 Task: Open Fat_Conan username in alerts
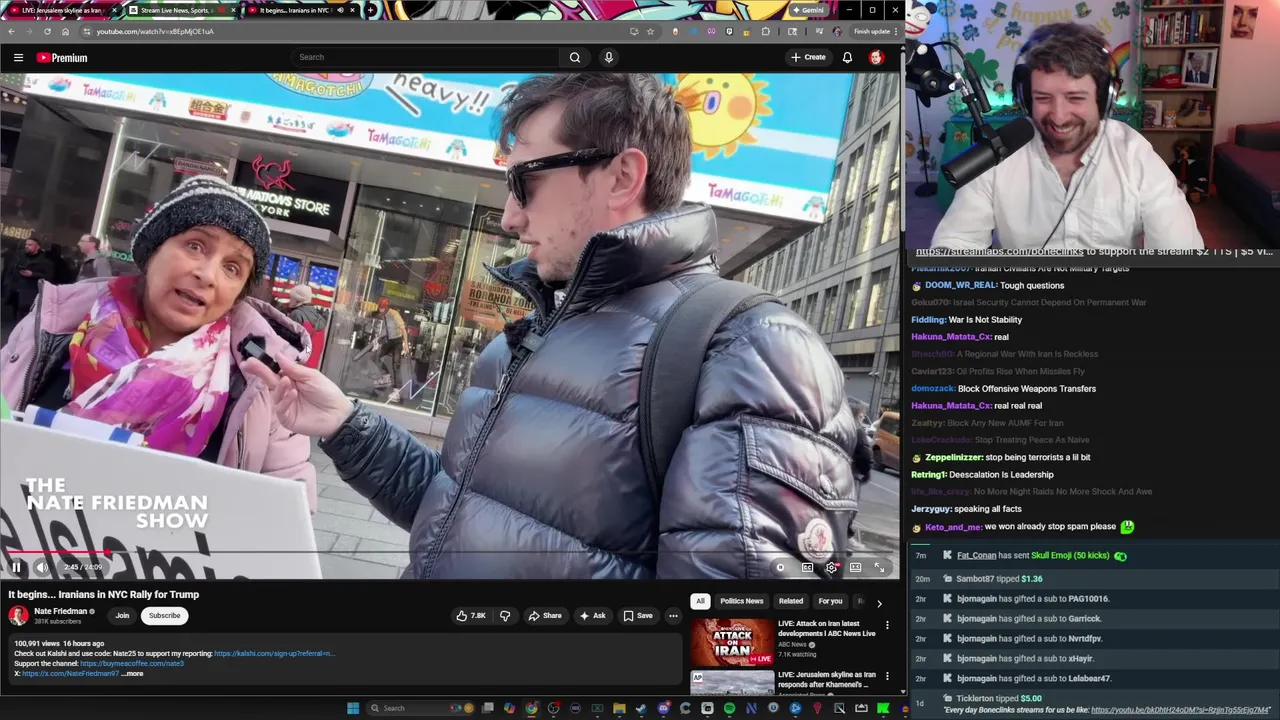coord(977,555)
